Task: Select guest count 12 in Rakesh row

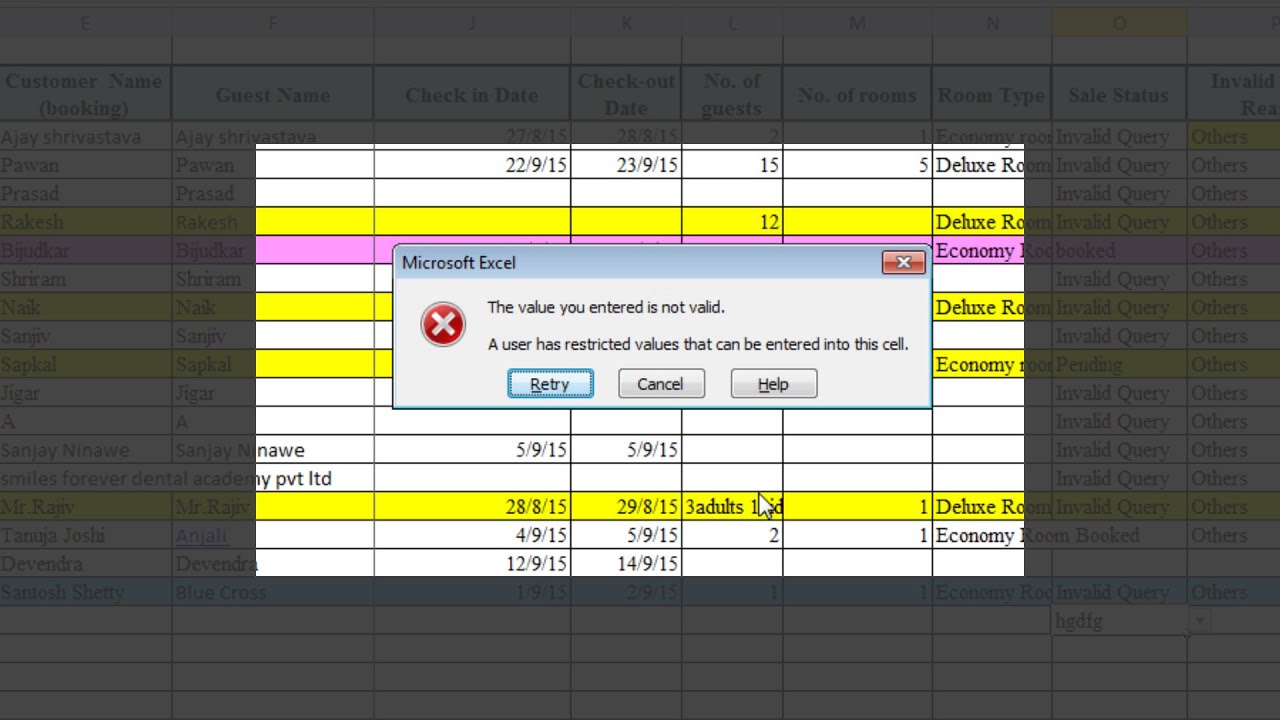Action: (x=732, y=222)
